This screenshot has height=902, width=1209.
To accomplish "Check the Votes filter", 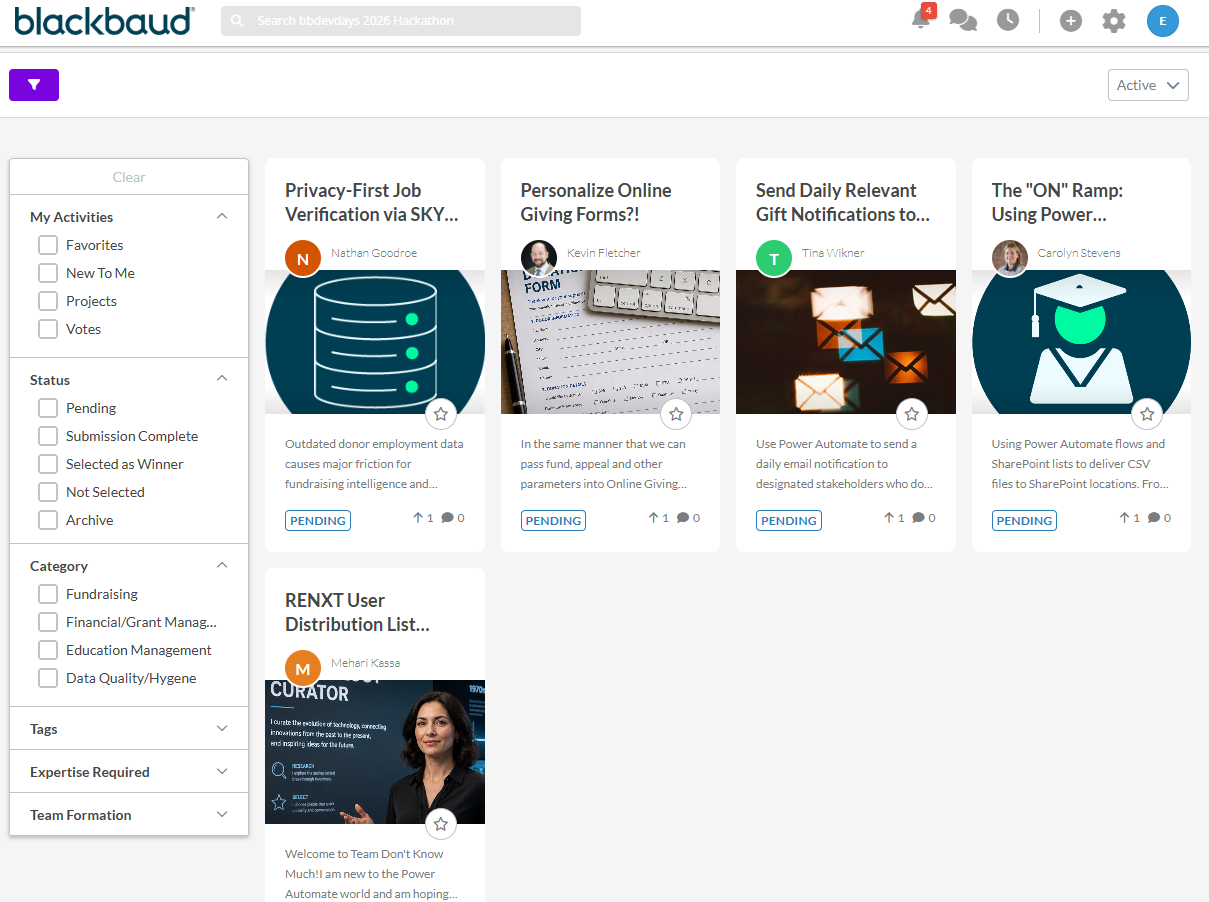I will coord(48,329).
